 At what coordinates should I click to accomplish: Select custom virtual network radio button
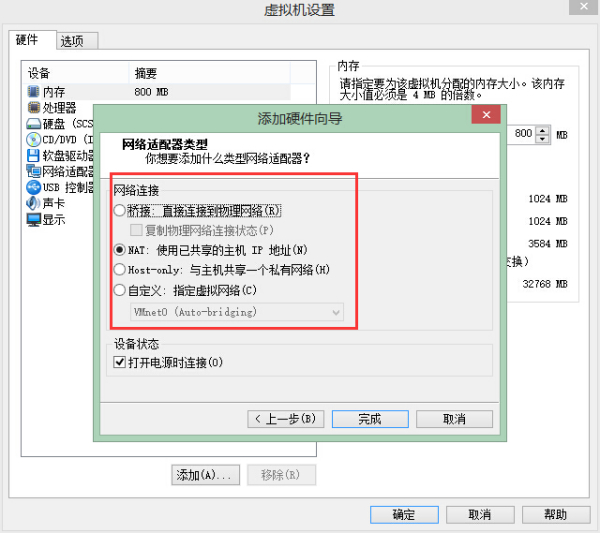[x=120, y=290]
